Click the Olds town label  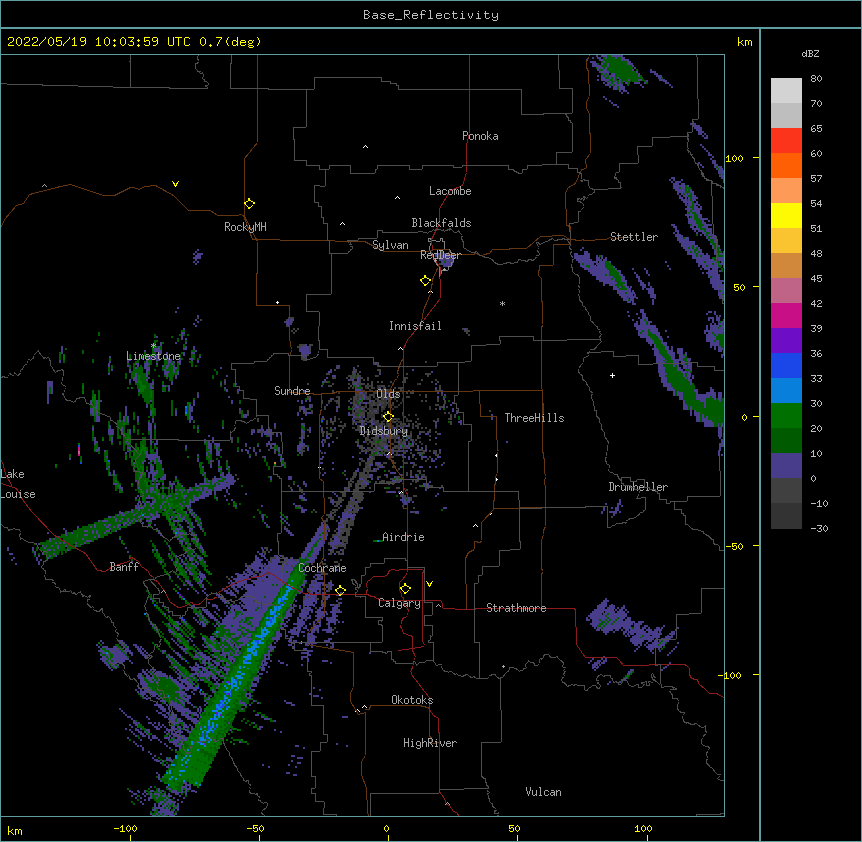pyautogui.click(x=388, y=394)
